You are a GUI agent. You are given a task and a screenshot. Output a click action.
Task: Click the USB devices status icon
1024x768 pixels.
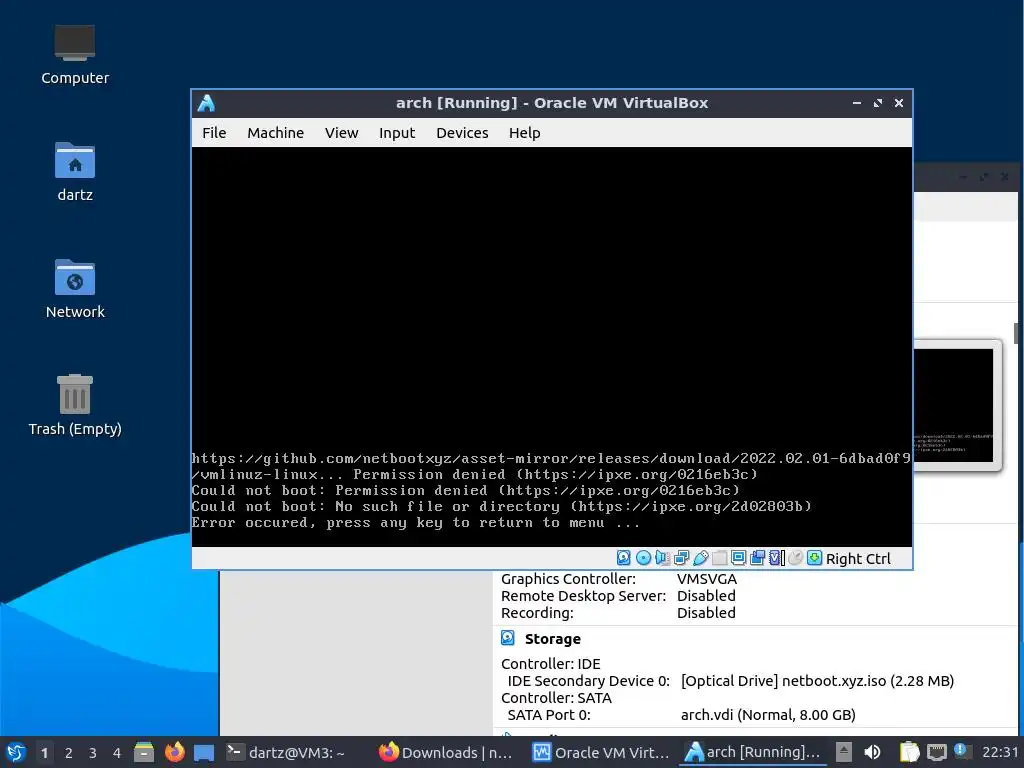[x=701, y=558]
